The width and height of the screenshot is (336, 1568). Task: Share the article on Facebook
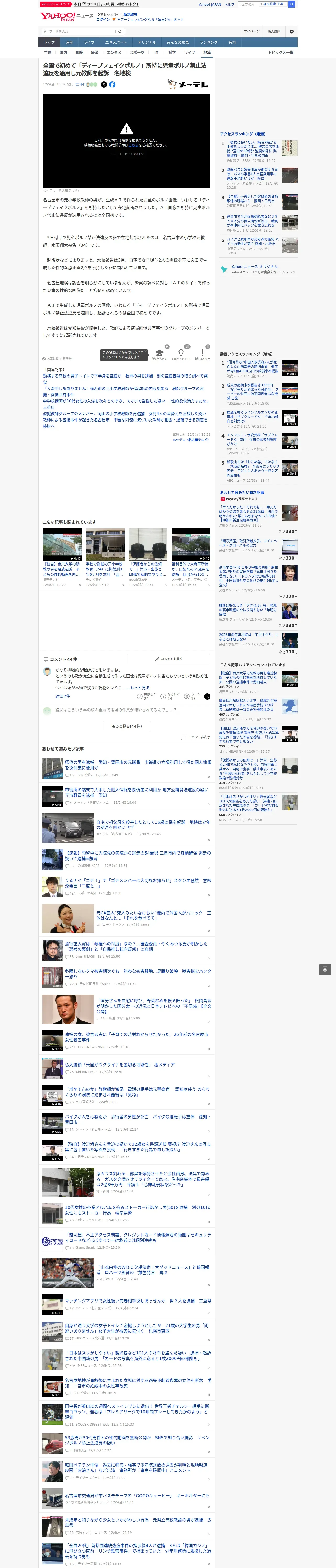112,85
